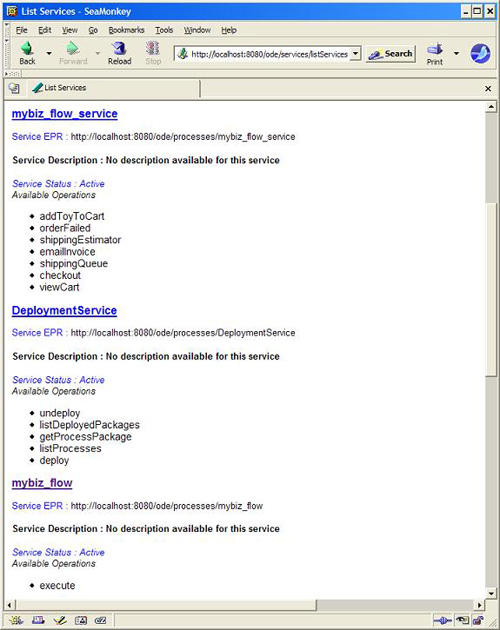This screenshot has width=500, height=630.
Task: Open the URL bar history dropdown
Action: (x=355, y=53)
